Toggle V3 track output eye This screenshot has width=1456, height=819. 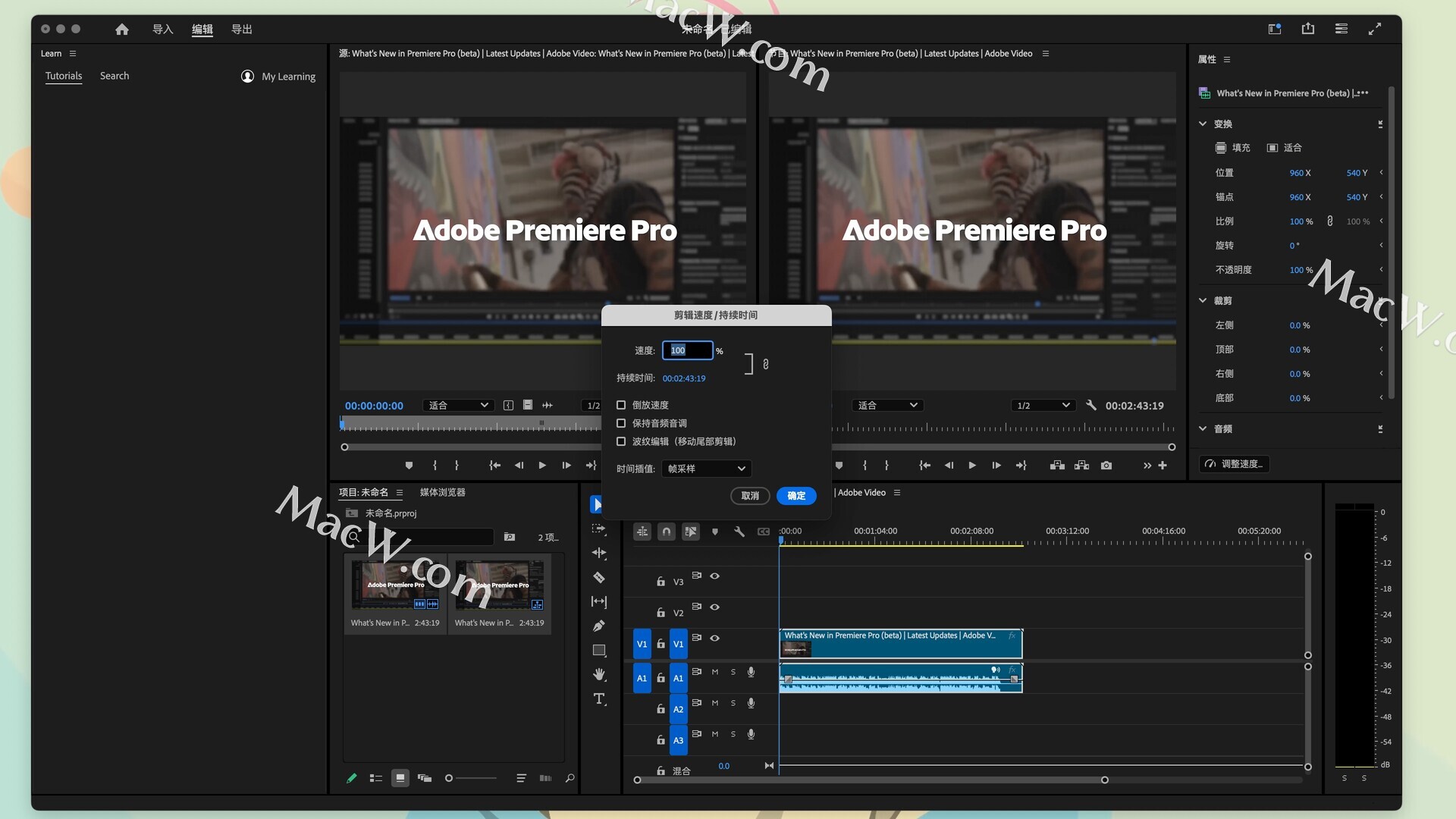click(x=714, y=576)
